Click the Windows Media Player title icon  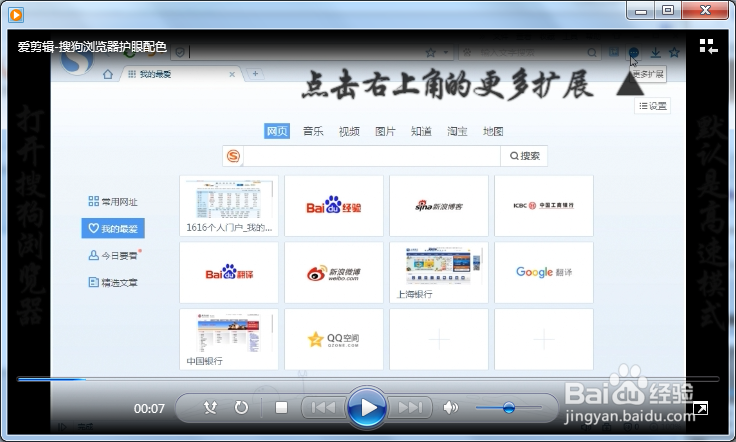pyautogui.click(x=15, y=15)
